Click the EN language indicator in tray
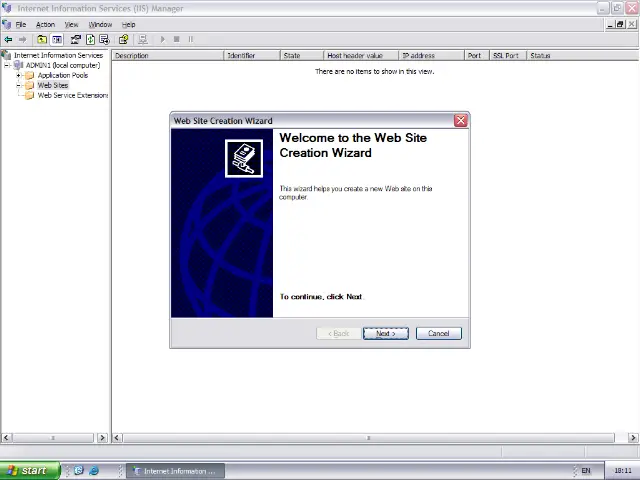The width and height of the screenshot is (640, 480). click(586, 471)
